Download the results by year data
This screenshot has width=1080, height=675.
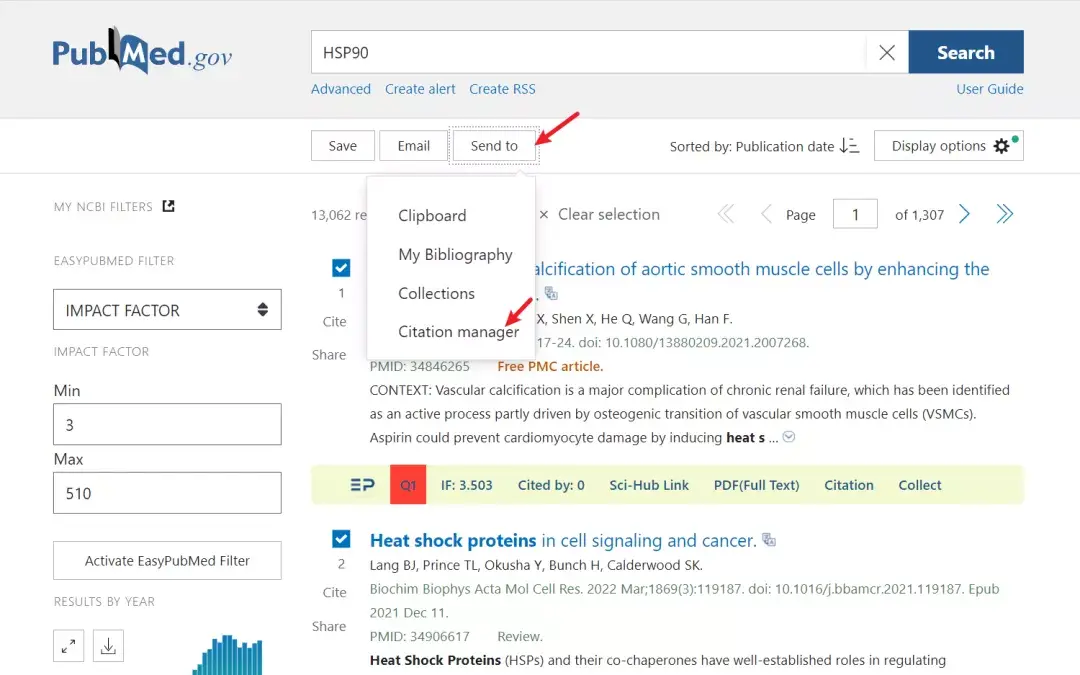[108, 647]
